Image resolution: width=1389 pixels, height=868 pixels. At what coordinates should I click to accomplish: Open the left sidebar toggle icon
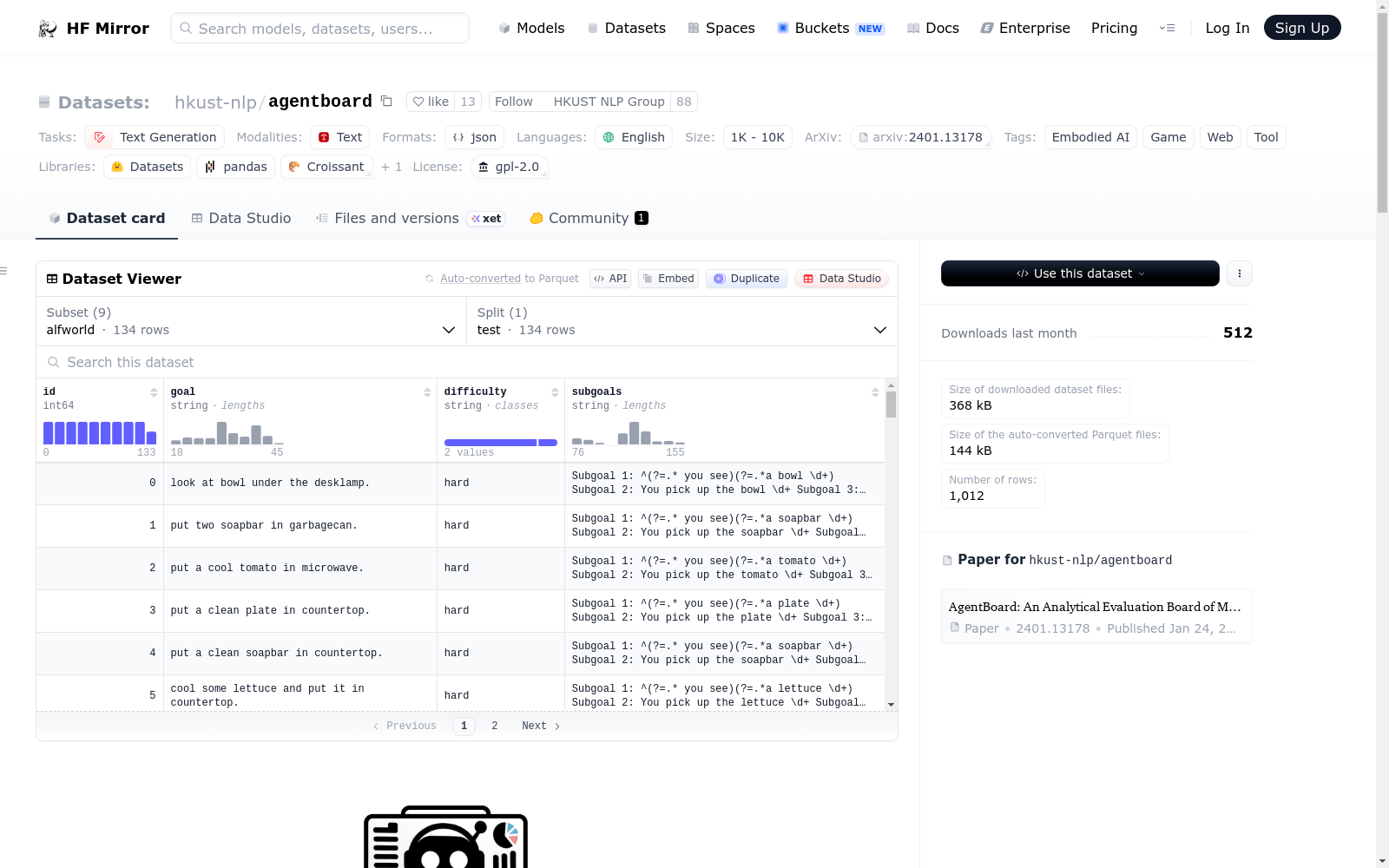click(x=3, y=272)
